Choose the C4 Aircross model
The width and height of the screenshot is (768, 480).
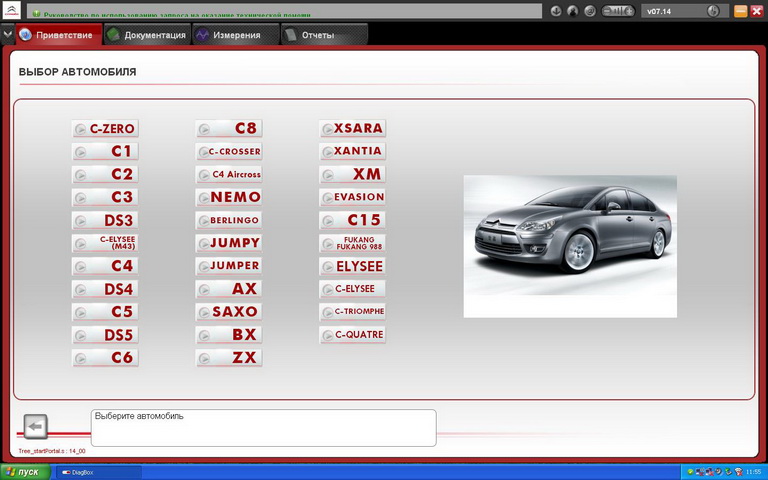229,174
